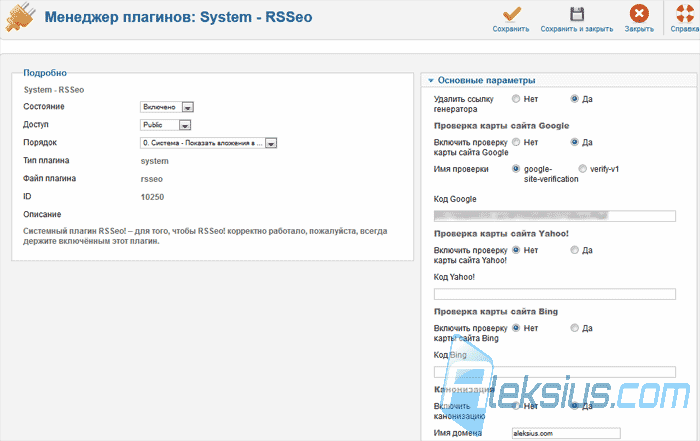Click the Имя домена field with aleksius.com
The image size is (700, 441).
(566, 433)
